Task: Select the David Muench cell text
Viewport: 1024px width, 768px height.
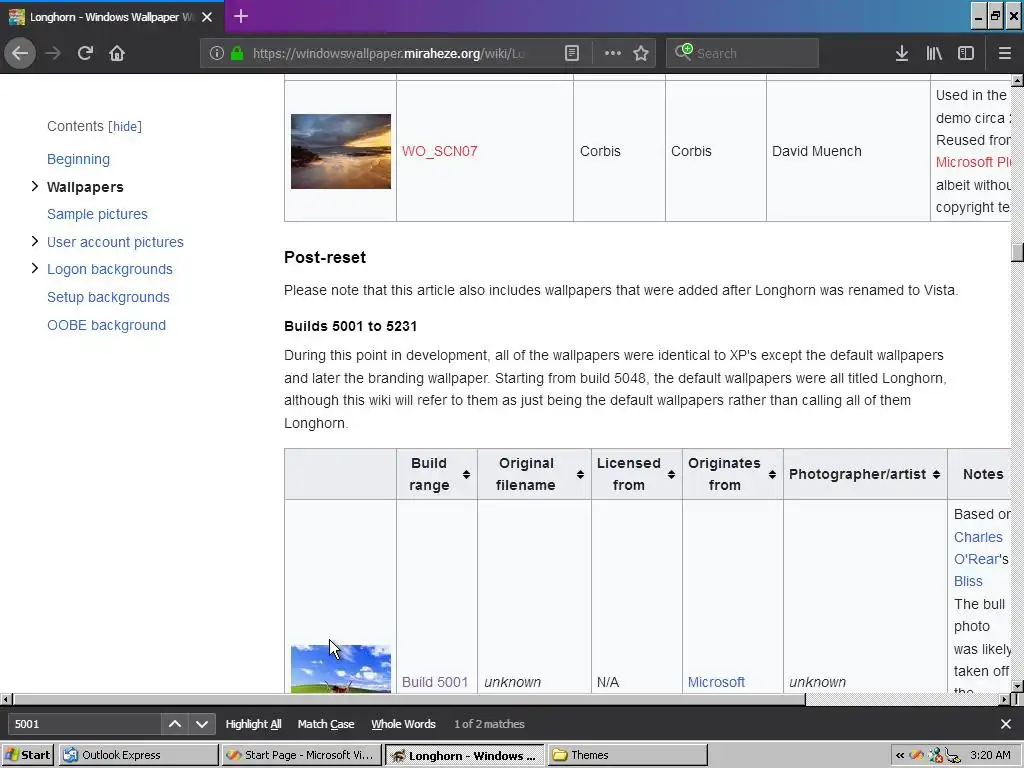Action: tap(816, 151)
